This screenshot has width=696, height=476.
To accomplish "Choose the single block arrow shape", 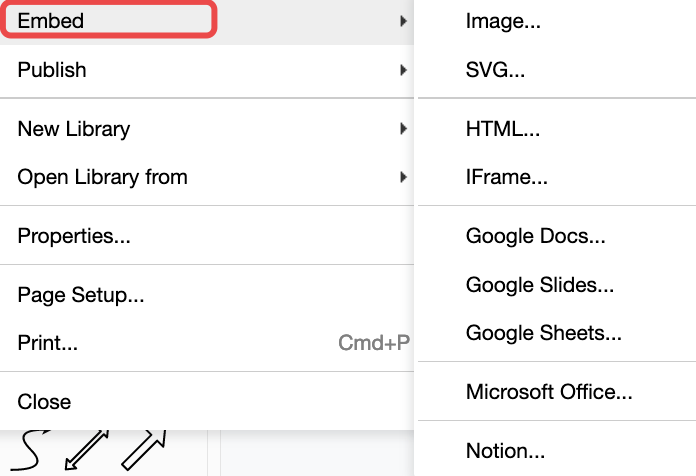I will (143, 451).
